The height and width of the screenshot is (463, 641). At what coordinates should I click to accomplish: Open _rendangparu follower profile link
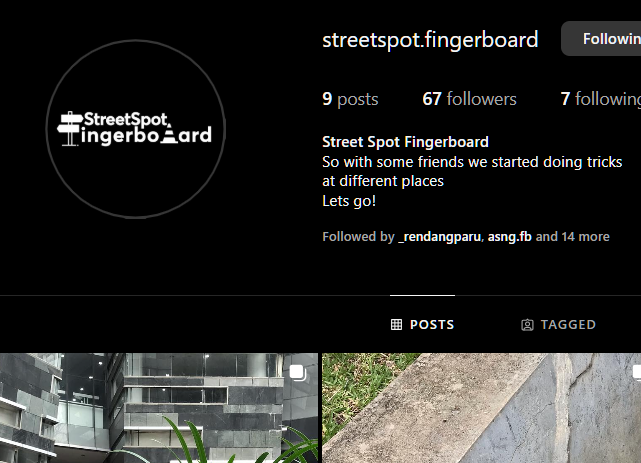click(439, 237)
